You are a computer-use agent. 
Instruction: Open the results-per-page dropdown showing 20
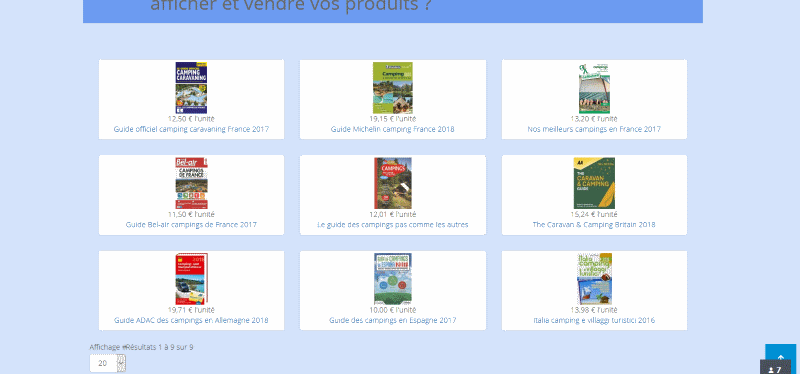tap(108, 363)
